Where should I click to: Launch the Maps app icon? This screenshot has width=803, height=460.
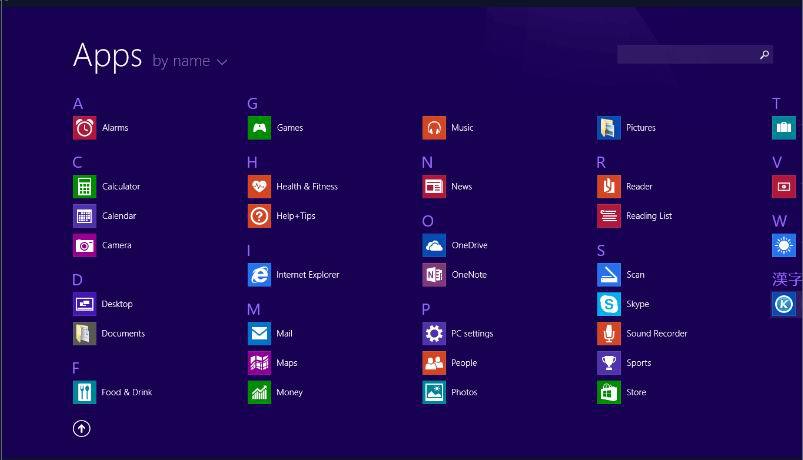pyautogui.click(x=259, y=363)
